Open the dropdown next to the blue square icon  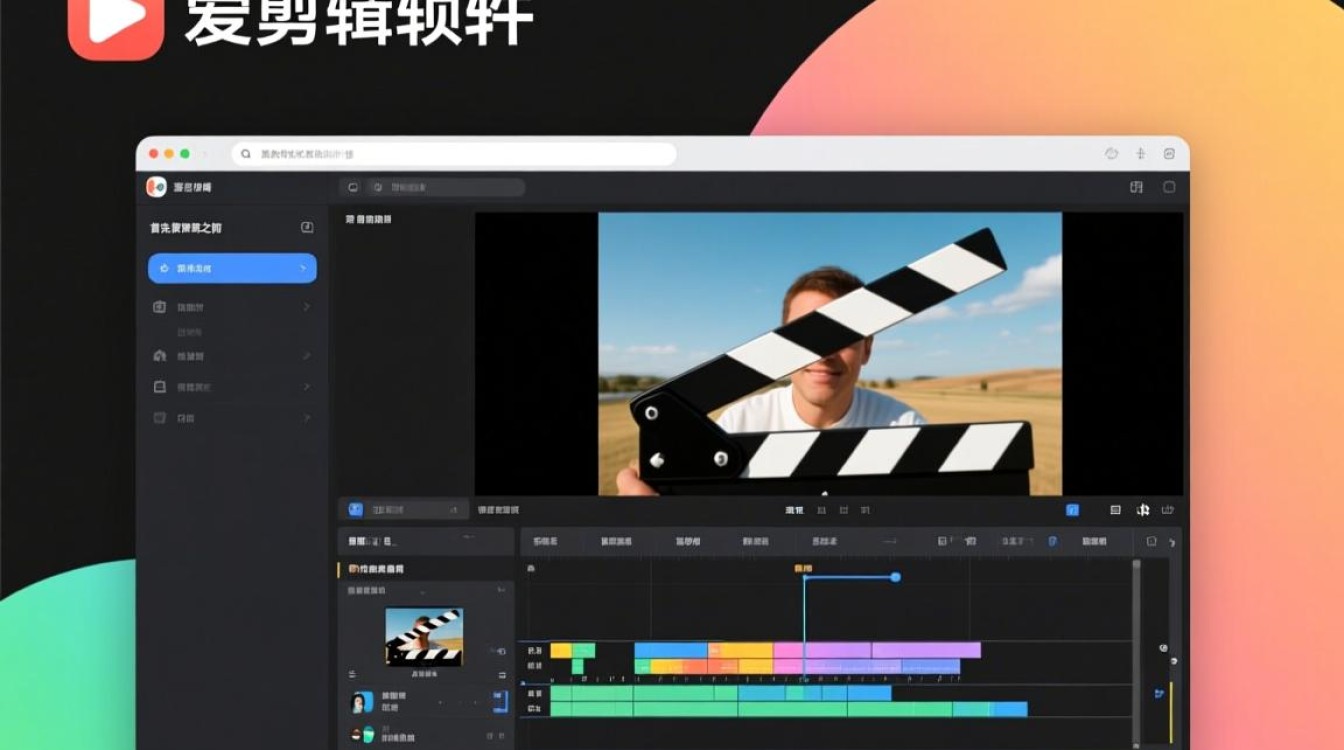tap(454, 510)
